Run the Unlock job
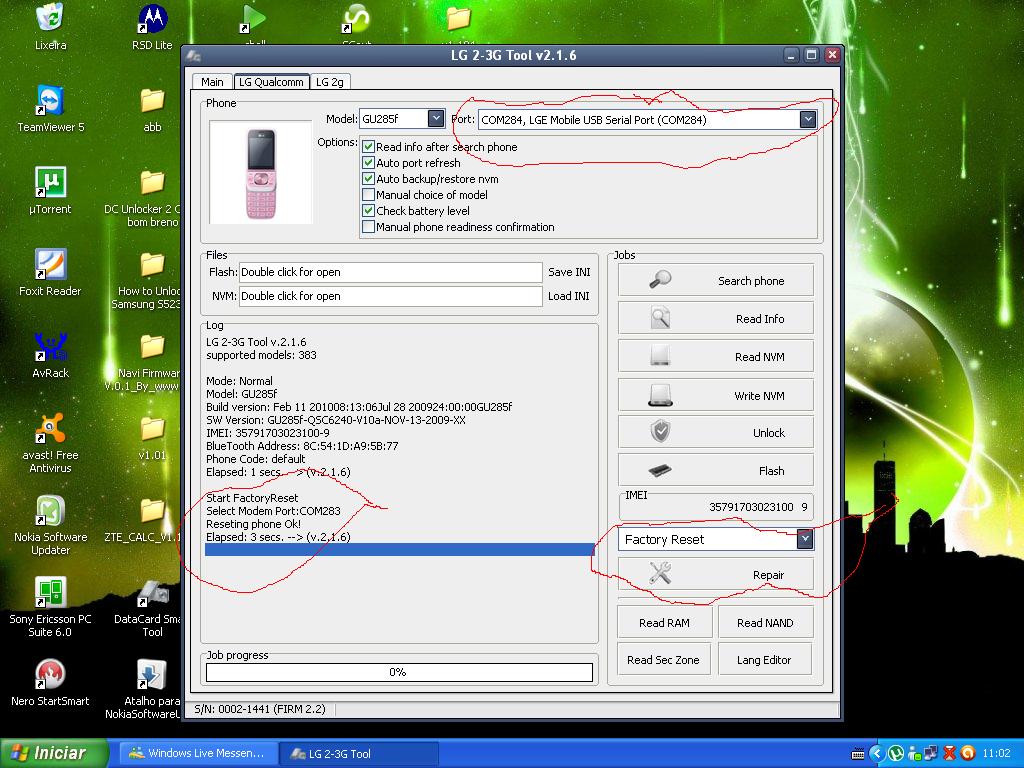This screenshot has width=1024, height=768. tap(716, 432)
